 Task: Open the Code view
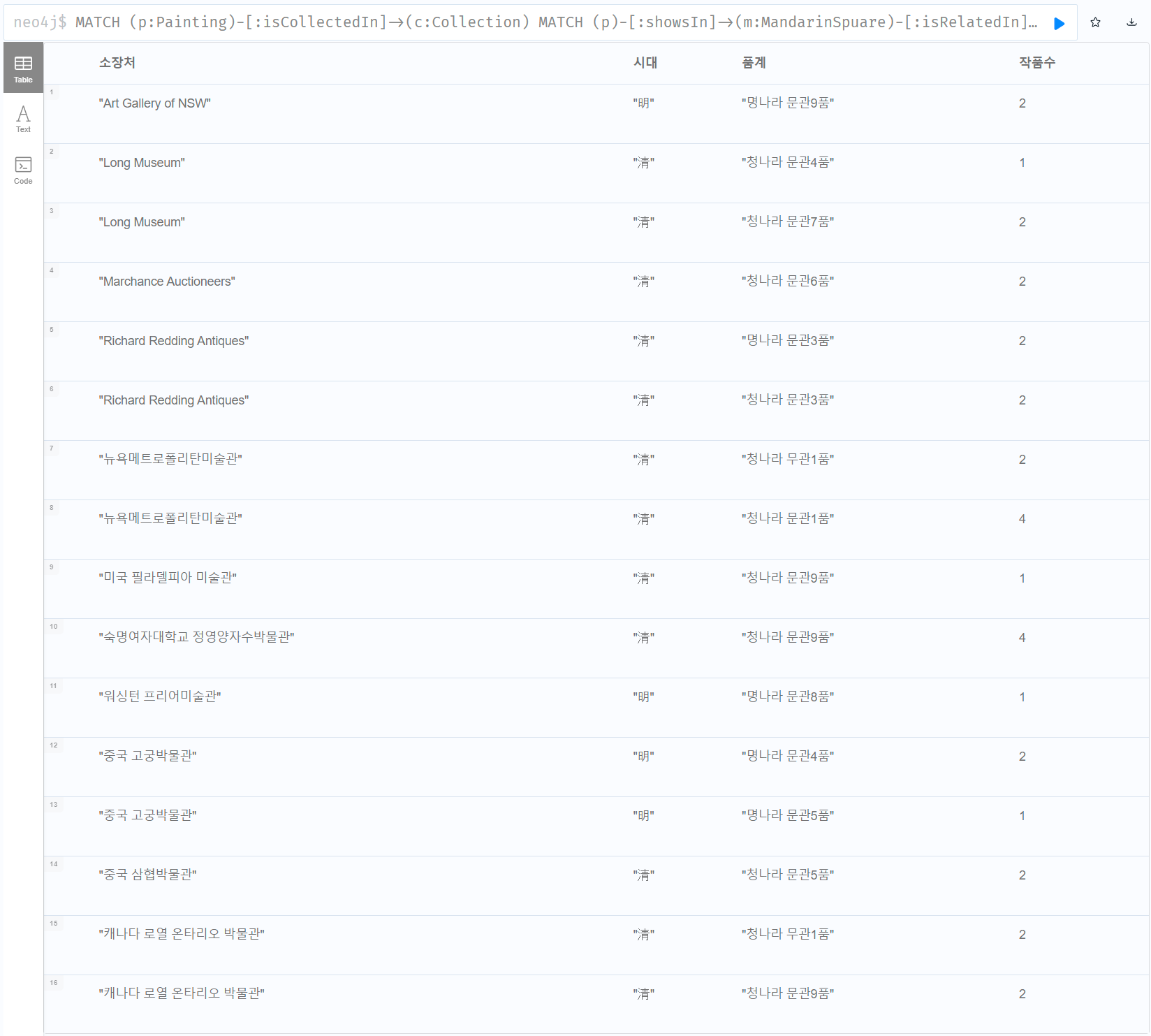pos(23,170)
